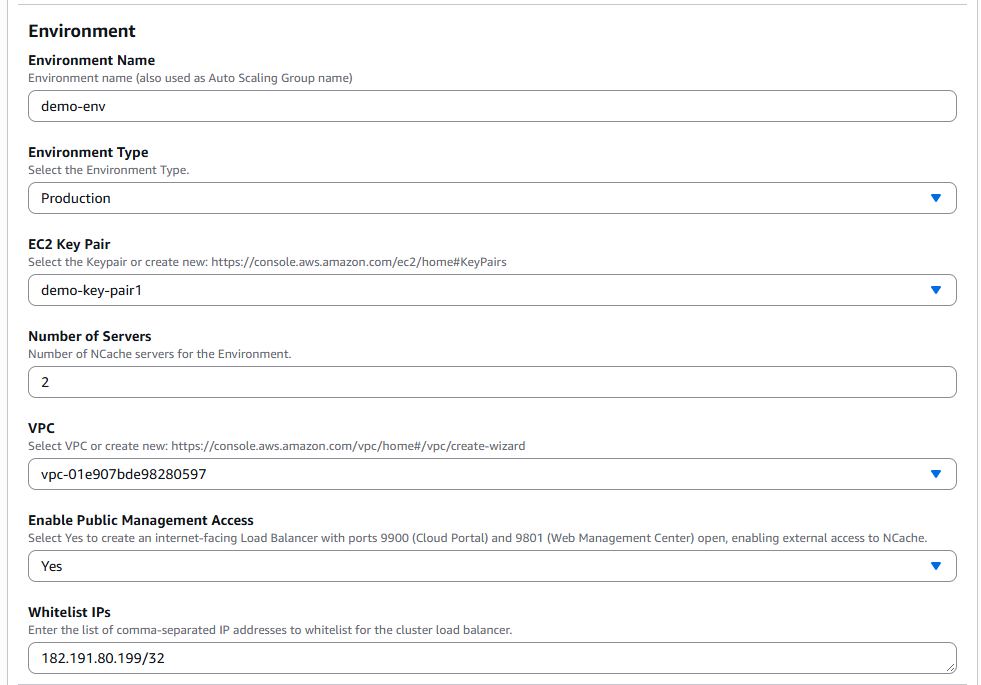This screenshot has height=685, width=981.
Task: Click the Environment Type label
Action: coord(88,152)
